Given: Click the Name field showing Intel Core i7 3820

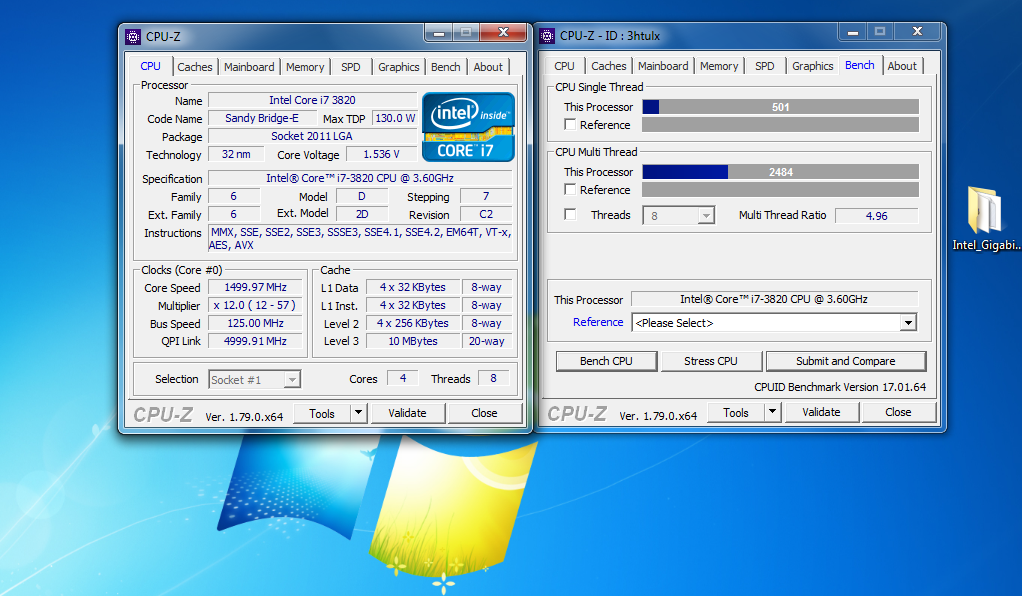Looking at the screenshot, I should 313,100.
